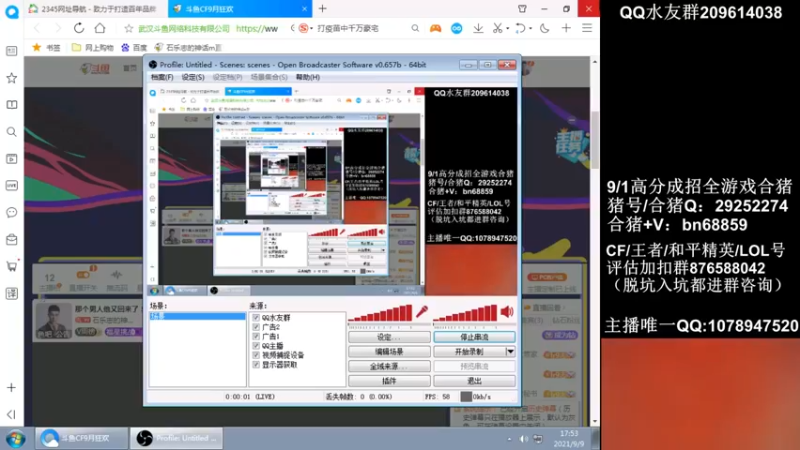
Task: Open the sidebar video player icon
Action: (11, 159)
